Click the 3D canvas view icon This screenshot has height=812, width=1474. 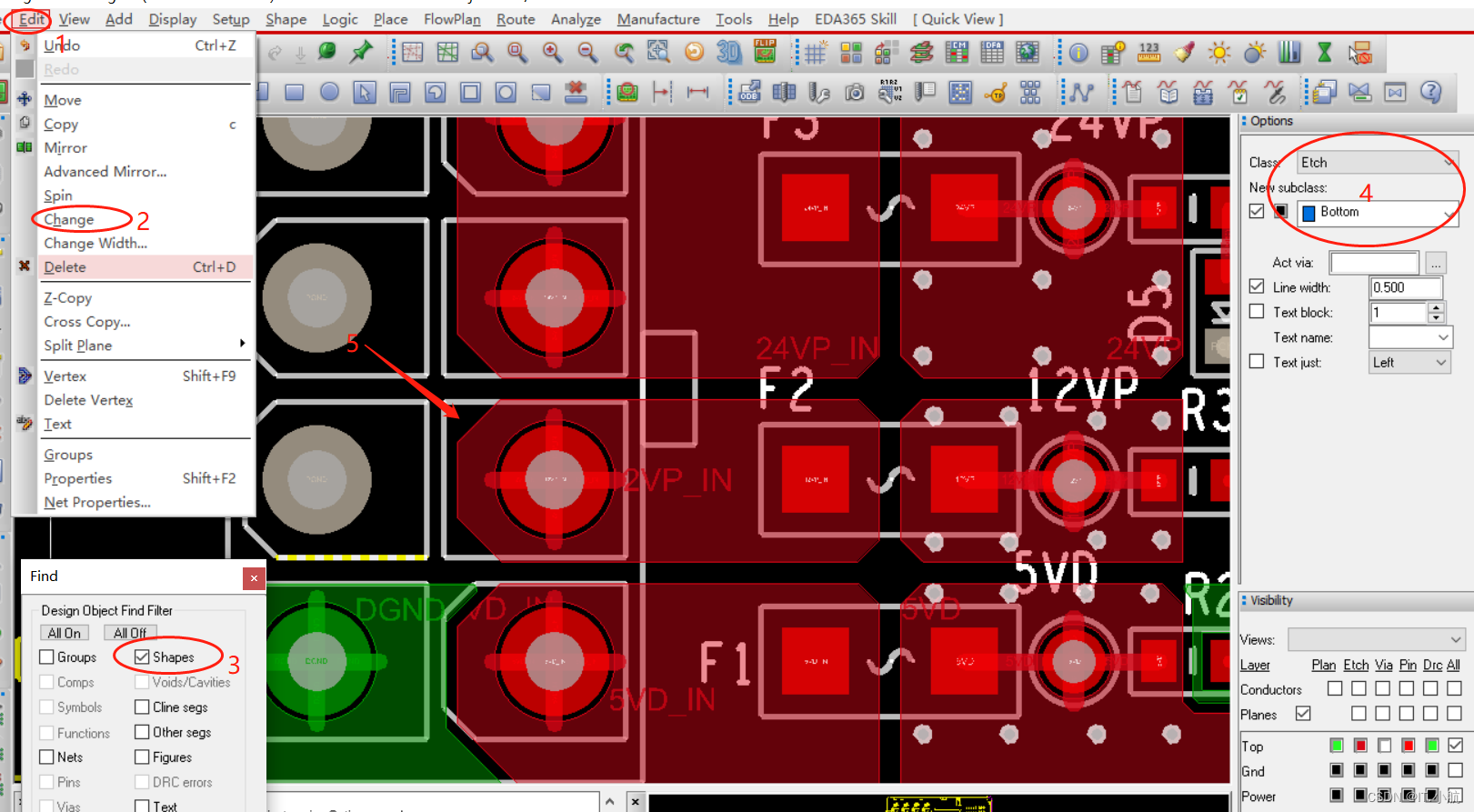[728, 53]
